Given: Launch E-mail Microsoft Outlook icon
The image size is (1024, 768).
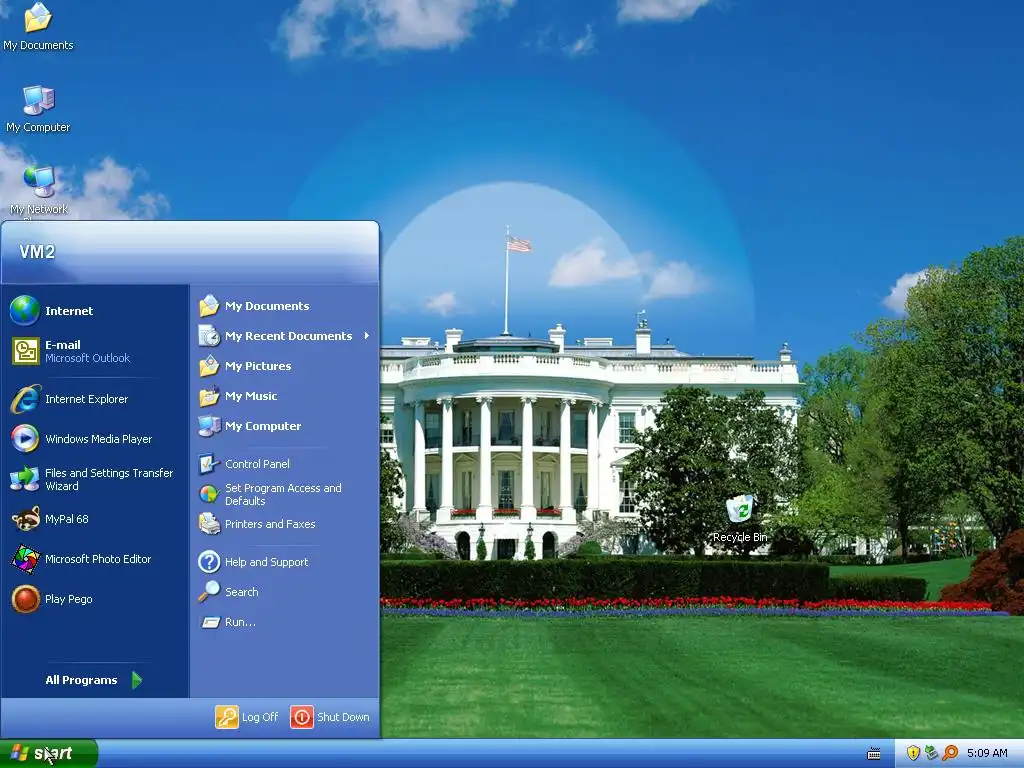Looking at the screenshot, I should [x=25, y=351].
